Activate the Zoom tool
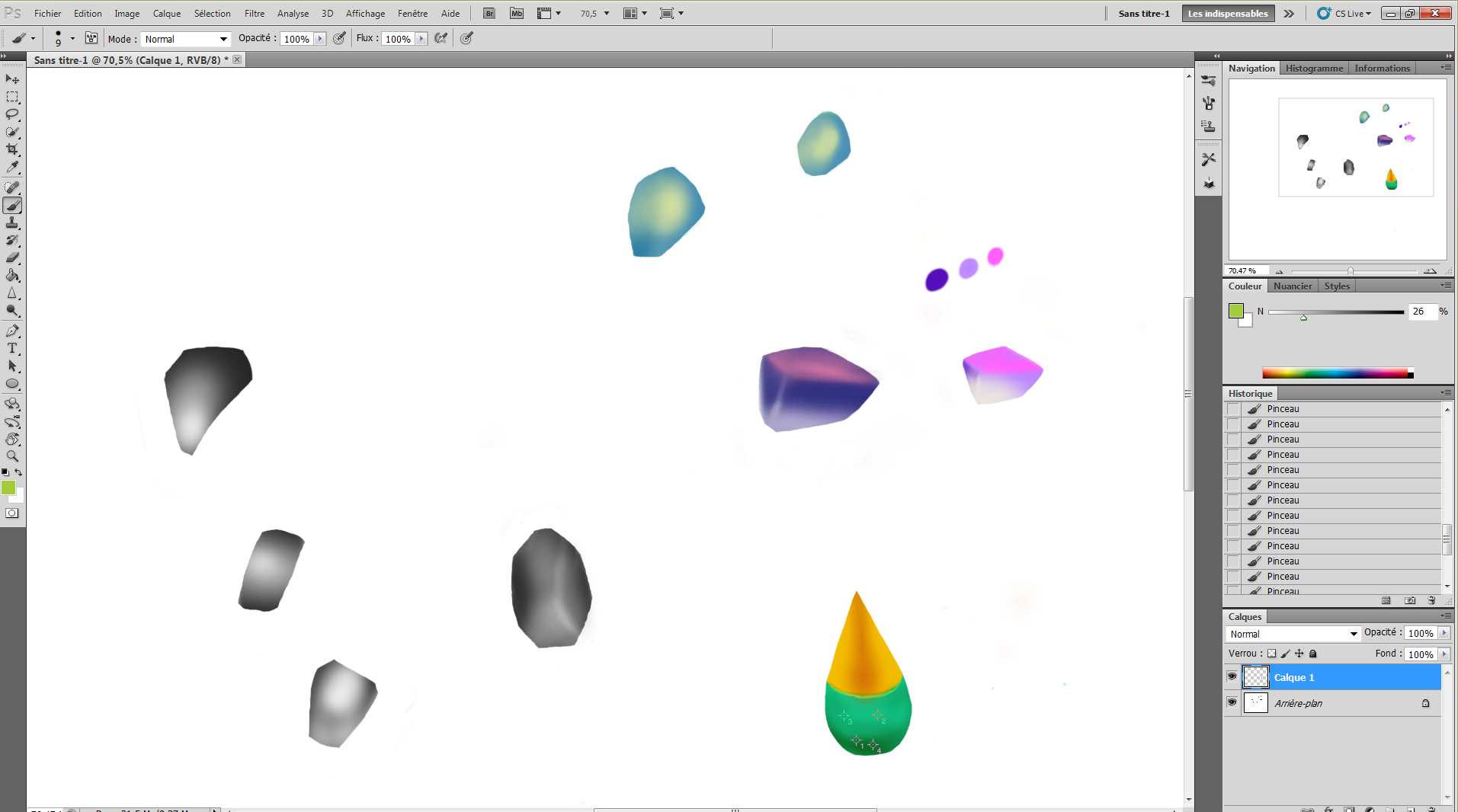 coord(12,456)
